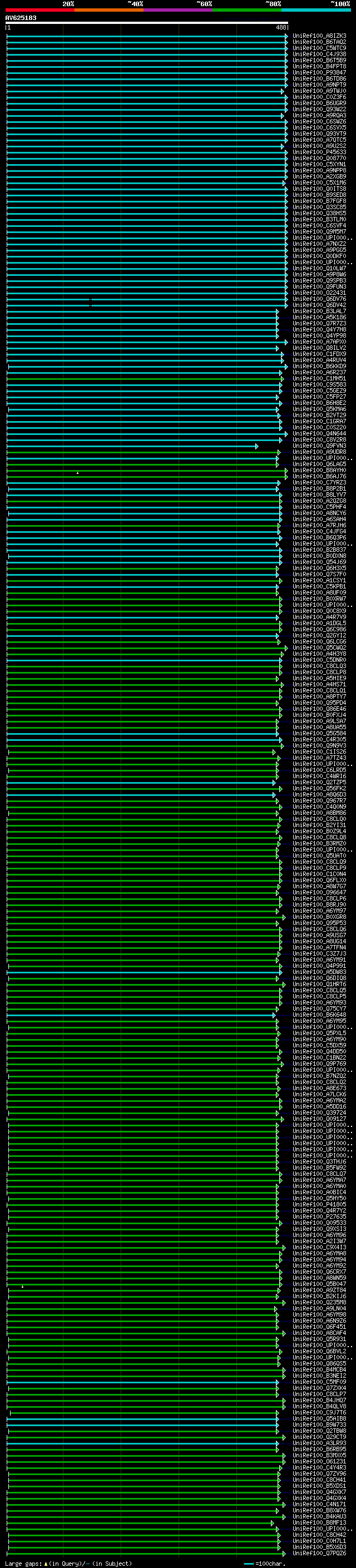Image resolution: width=356 pixels, height=1568 pixels.
Task: Click the green ~80% identity legend segment
Action: point(247,10)
